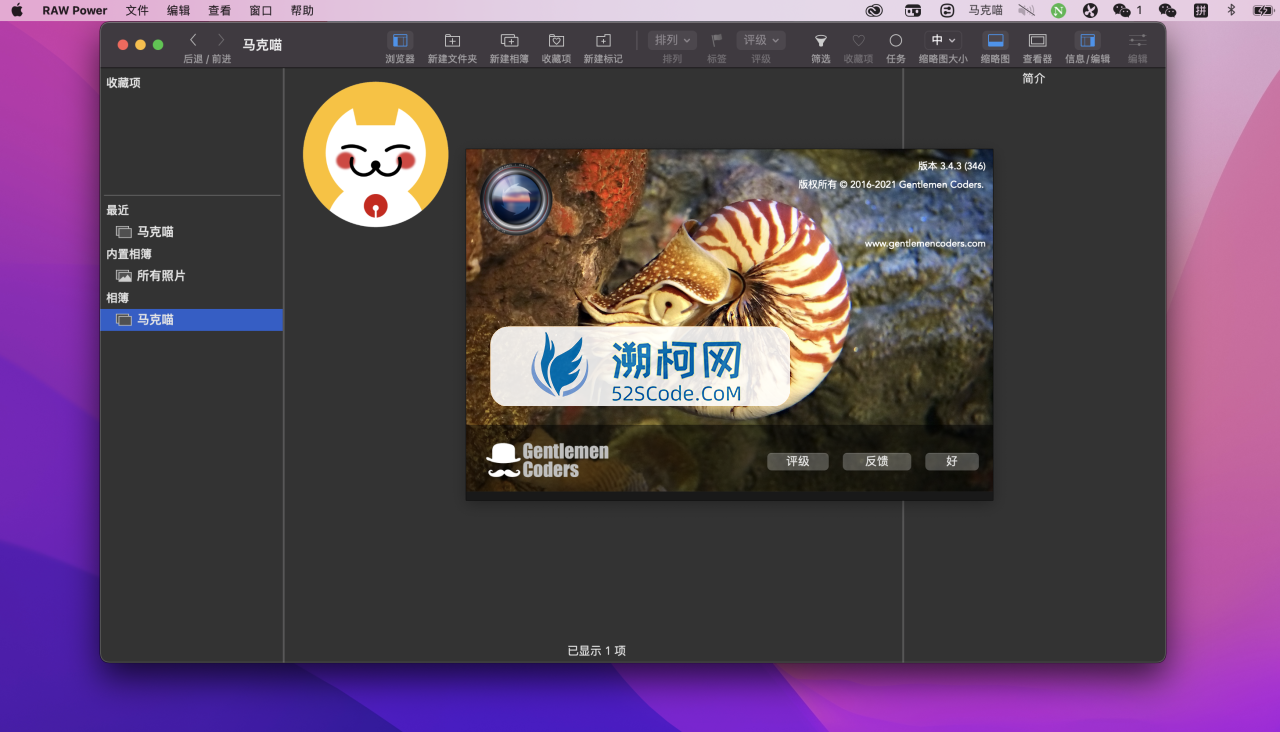This screenshot has width=1280, height=732.
Task: Go forward with the 前进 arrow
Action: 221,40
